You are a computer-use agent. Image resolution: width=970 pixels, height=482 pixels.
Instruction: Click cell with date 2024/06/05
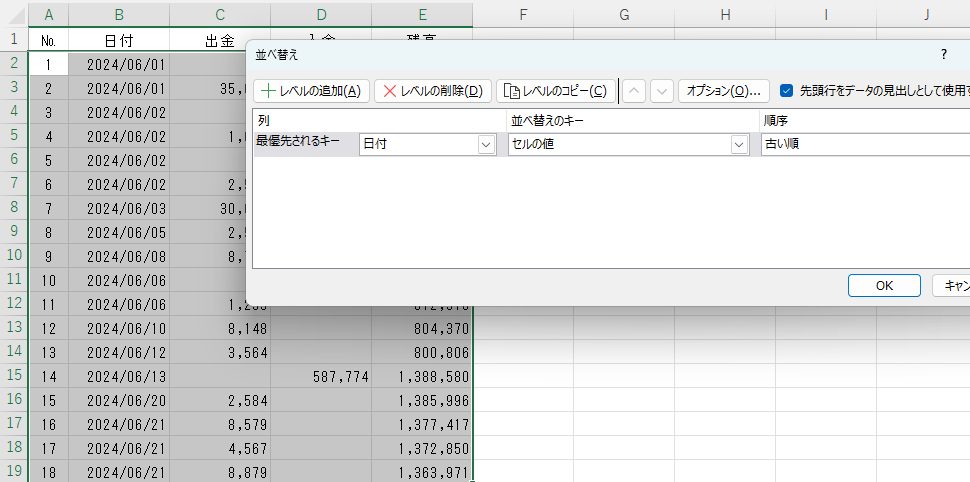(119, 232)
